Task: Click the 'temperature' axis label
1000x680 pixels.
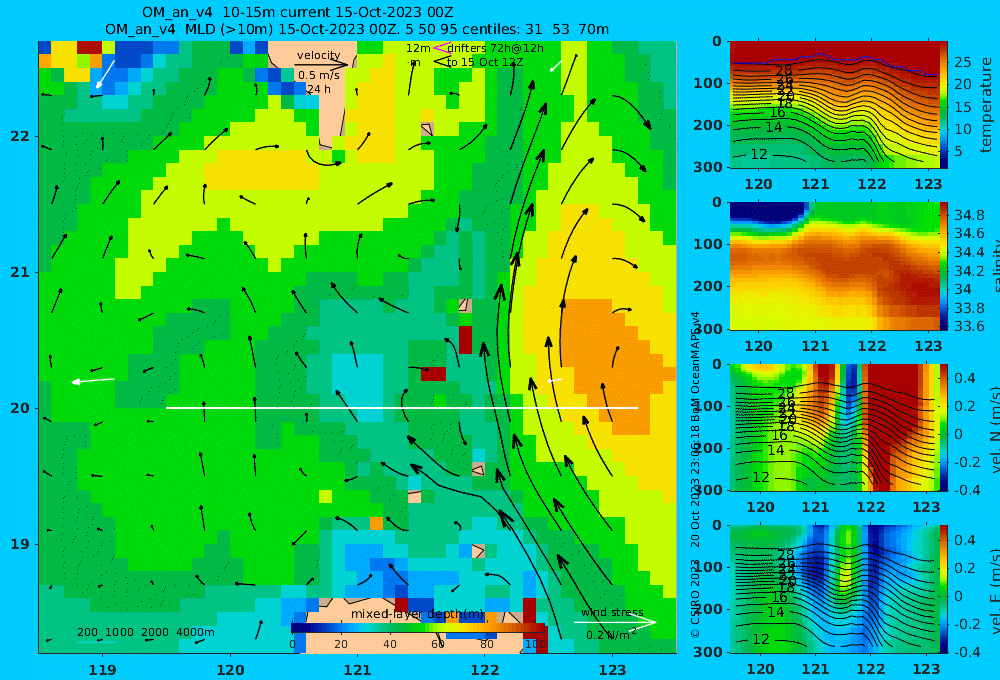Action: [986, 105]
